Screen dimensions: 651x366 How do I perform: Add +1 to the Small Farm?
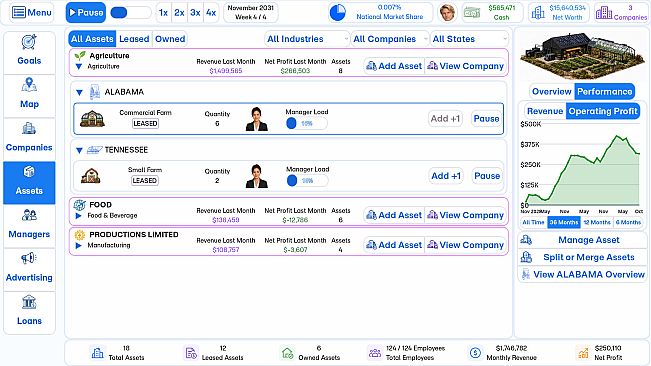446,176
